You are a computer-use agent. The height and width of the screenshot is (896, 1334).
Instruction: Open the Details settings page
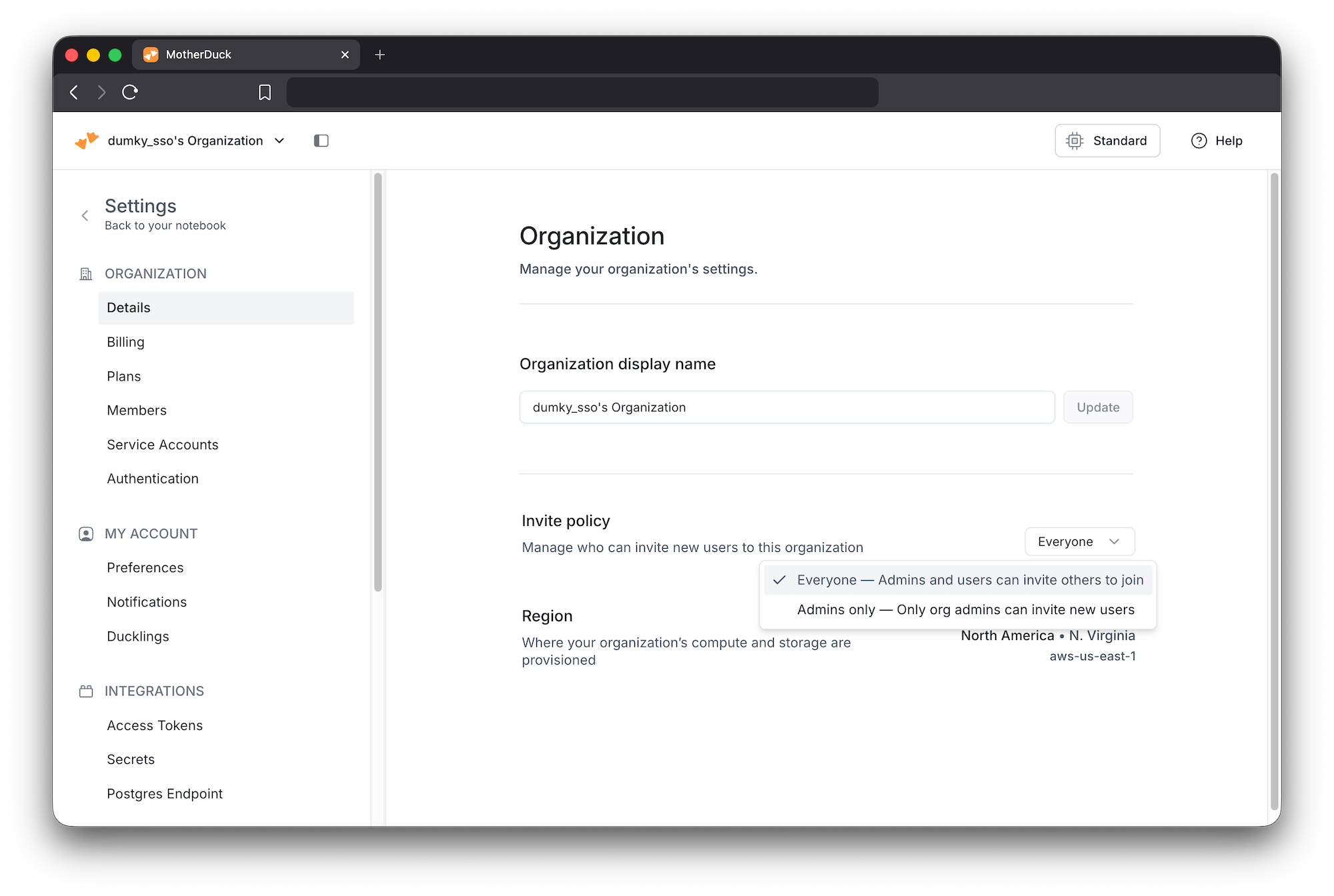(x=226, y=308)
